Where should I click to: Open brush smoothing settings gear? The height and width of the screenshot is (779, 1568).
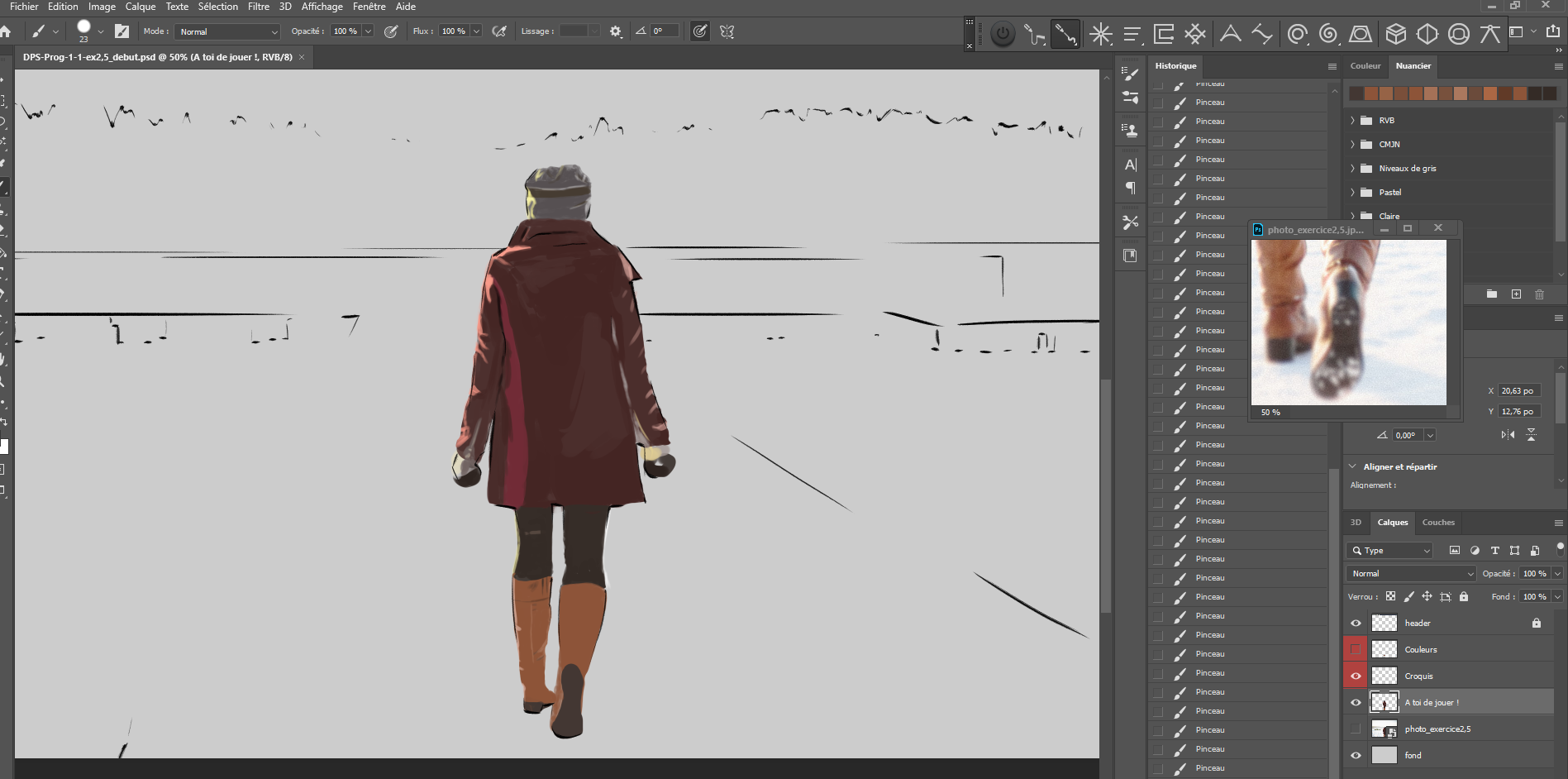click(616, 31)
